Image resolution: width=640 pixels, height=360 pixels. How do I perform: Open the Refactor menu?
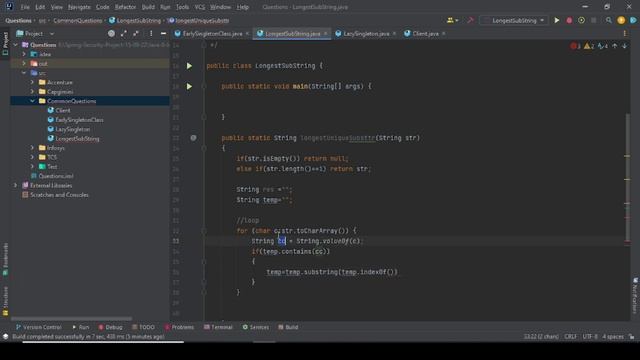point(125,7)
